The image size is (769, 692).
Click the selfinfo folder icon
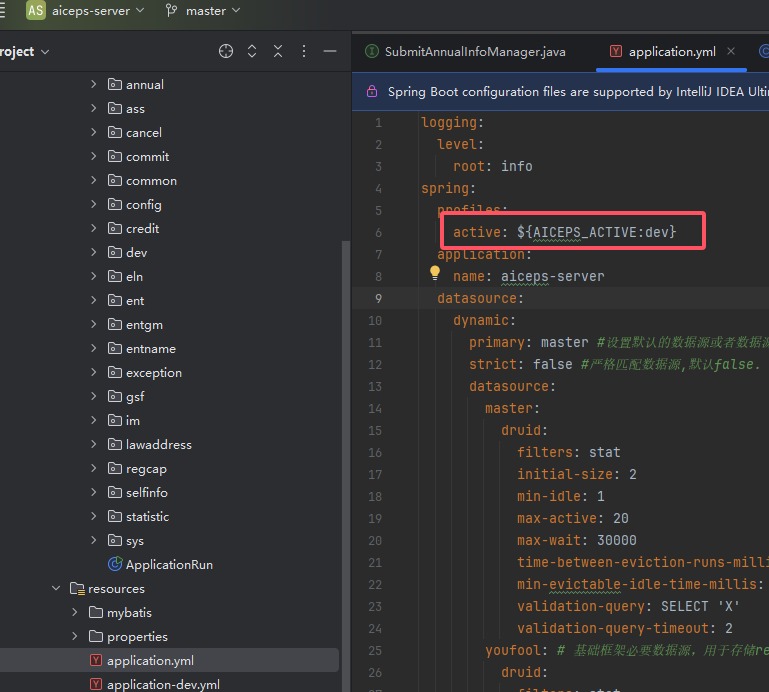(115, 492)
